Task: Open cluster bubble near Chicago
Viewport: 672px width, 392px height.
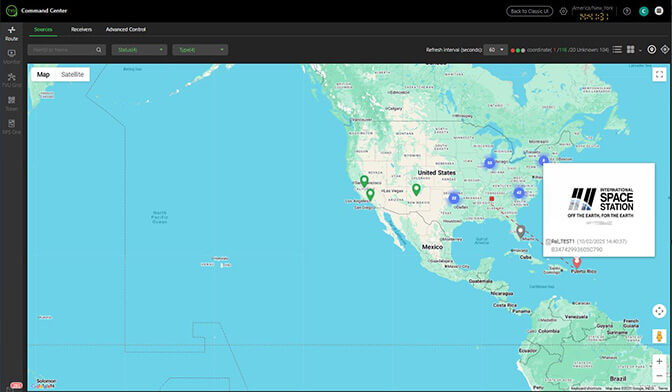Action: coord(489,163)
